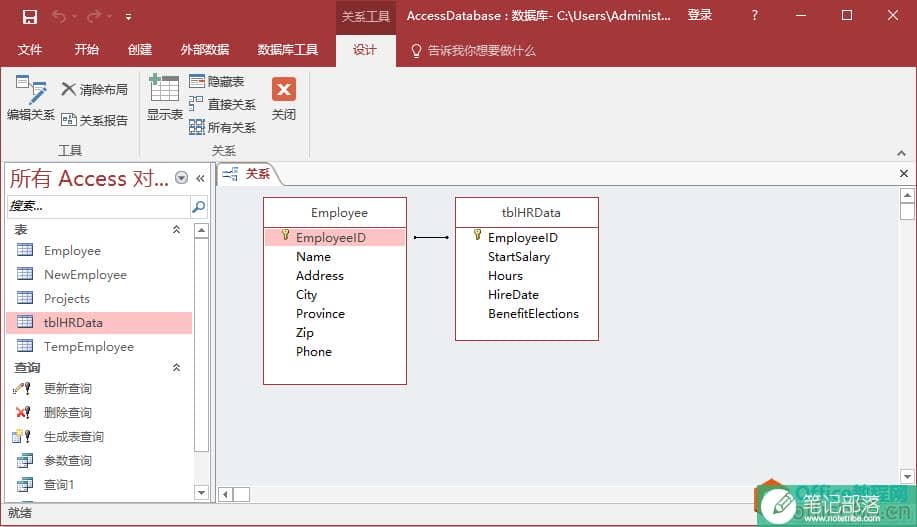Select Address field in Employee table
Screen dimensions: 917x527
tap(335, 275)
